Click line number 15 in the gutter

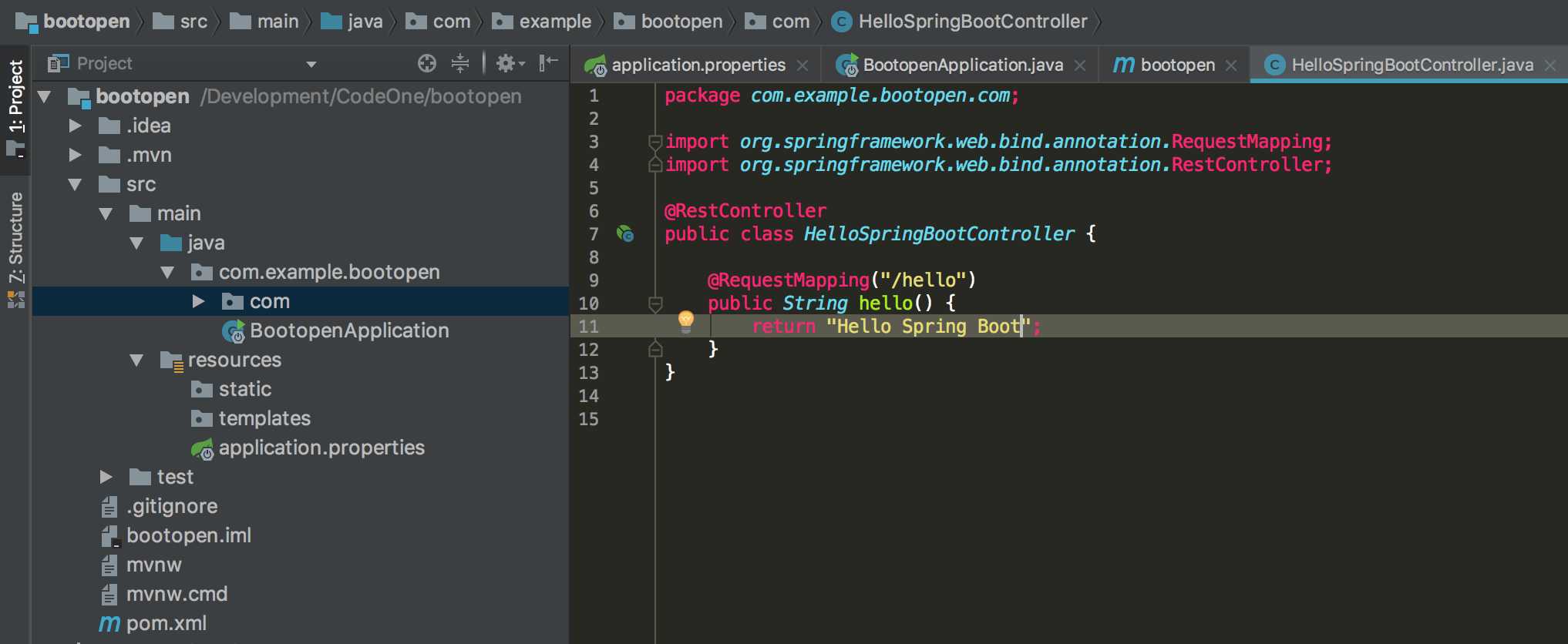588,419
